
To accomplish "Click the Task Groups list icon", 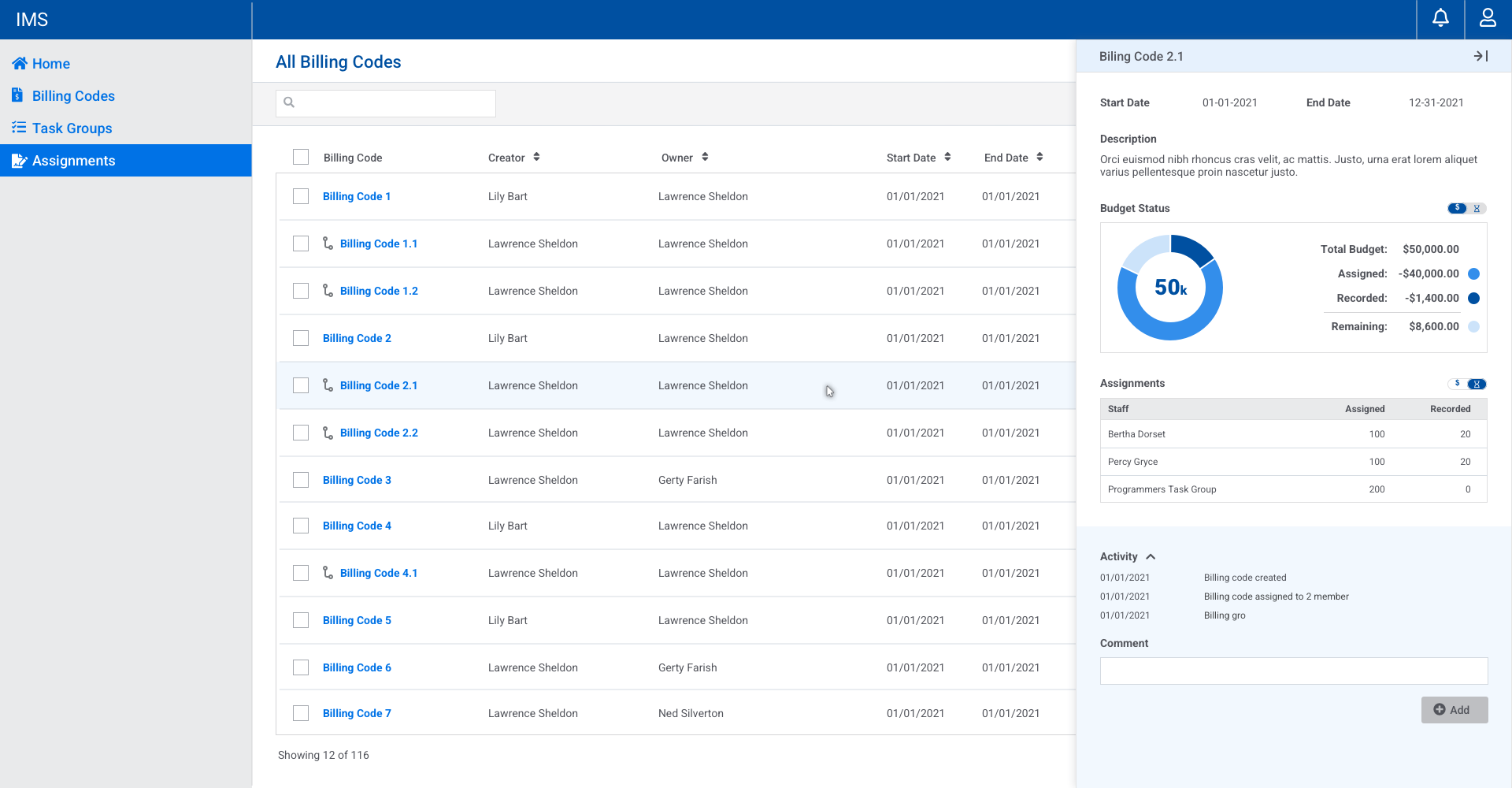I will [x=19, y=128].
